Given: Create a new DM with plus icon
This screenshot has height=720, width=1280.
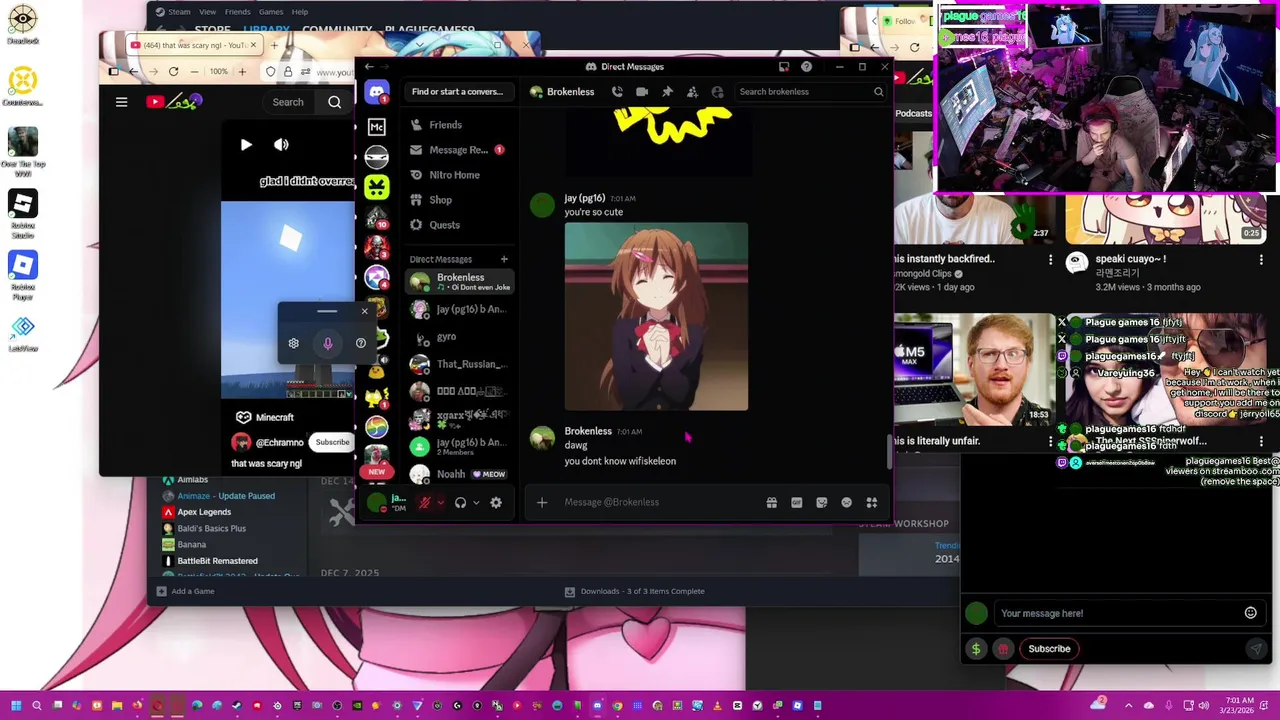Looking at the screenshot, I should 504,259.
